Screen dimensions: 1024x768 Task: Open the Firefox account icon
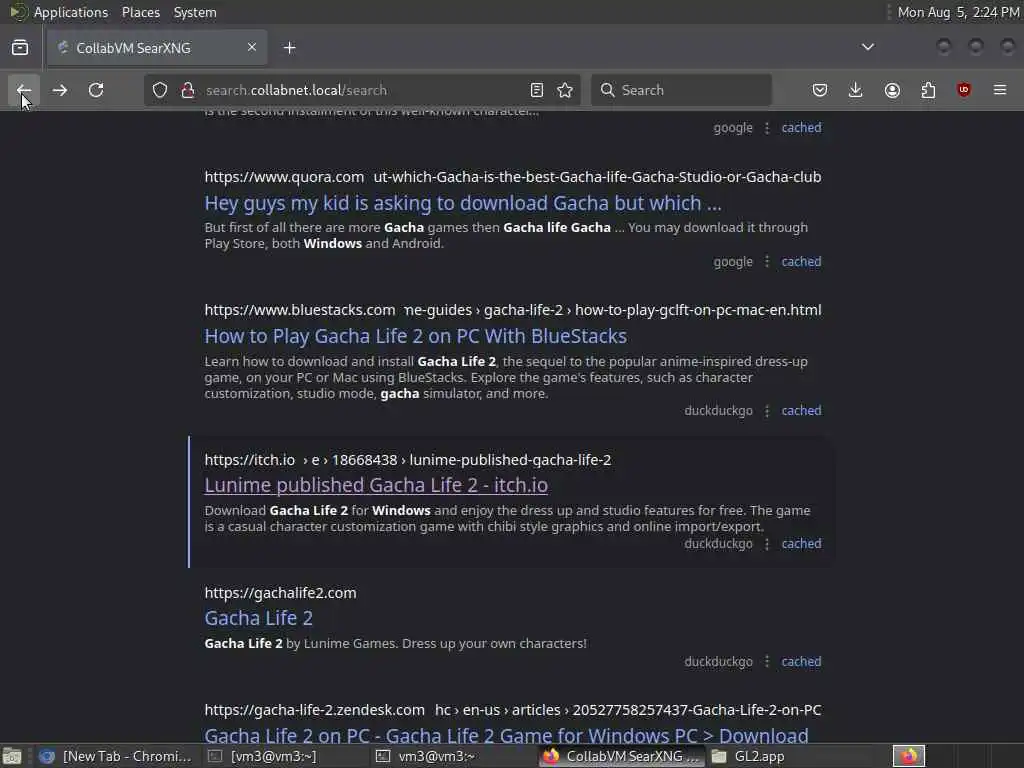point(892,90)
